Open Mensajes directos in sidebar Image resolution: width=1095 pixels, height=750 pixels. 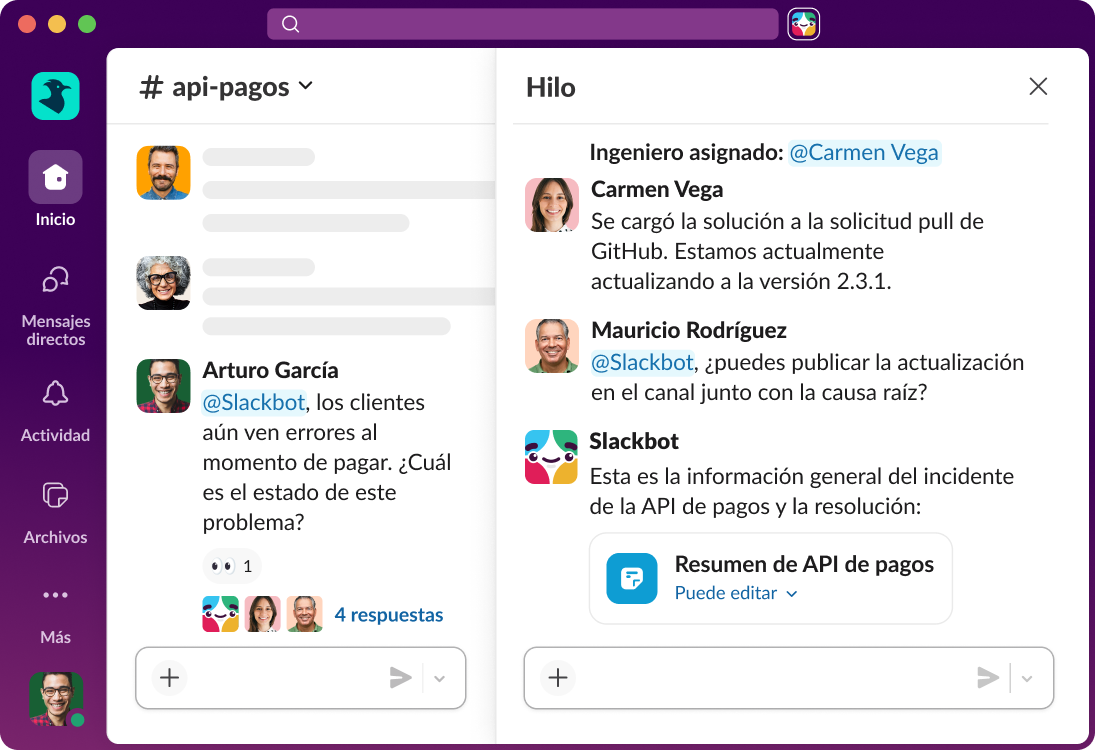point(55,306)
